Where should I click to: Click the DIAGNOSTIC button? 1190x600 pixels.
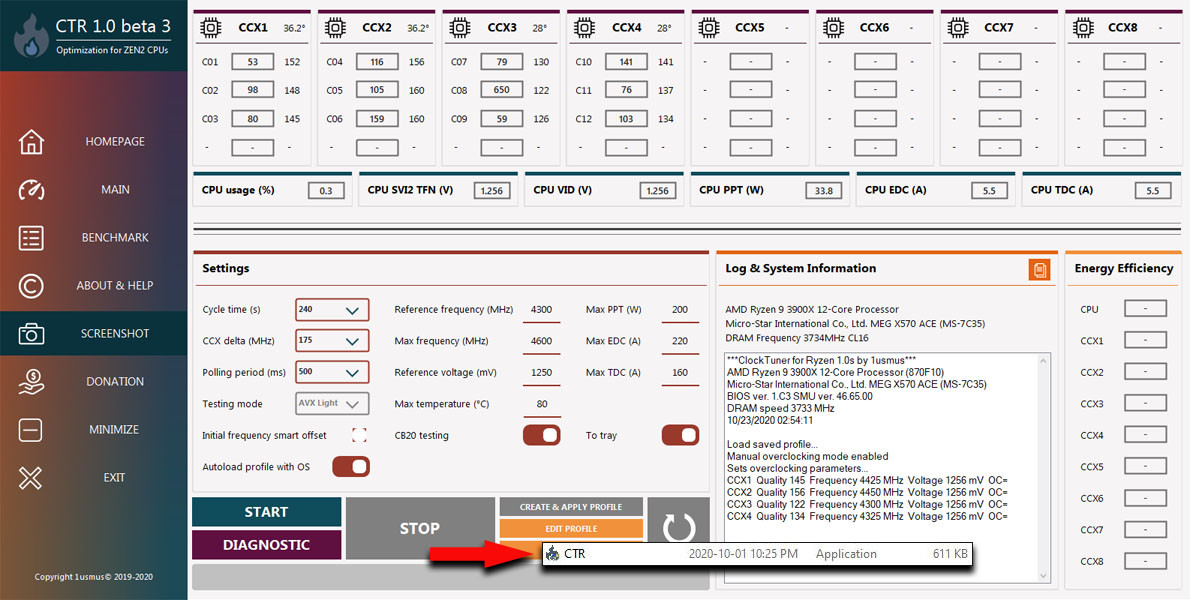[266, 545]
